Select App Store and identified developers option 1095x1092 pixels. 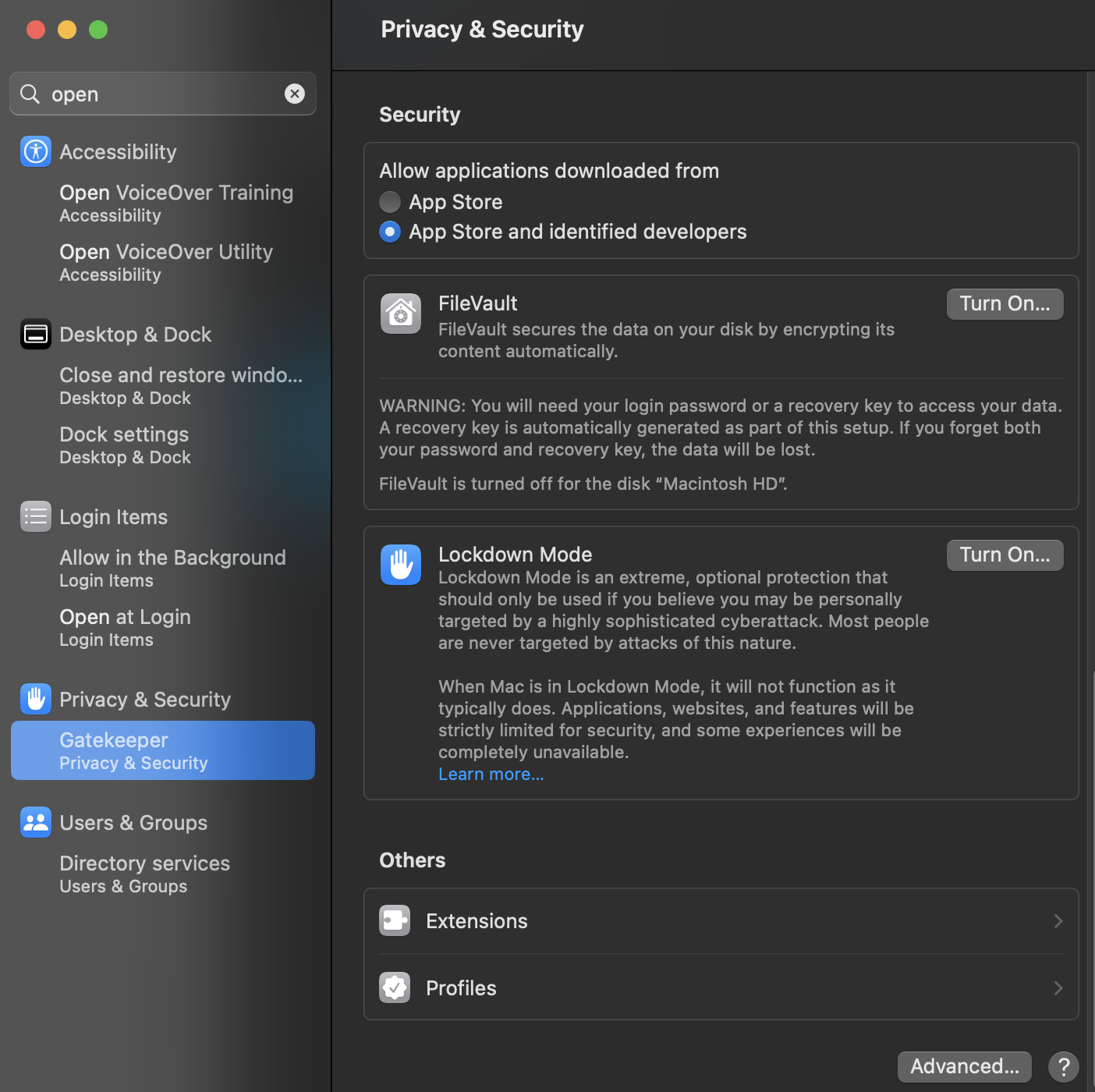click(x=390, y=232)
